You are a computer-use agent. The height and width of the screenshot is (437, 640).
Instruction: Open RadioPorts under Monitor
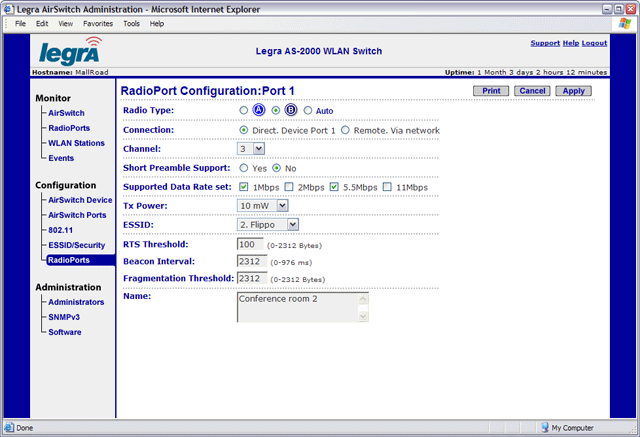point(69,128)
